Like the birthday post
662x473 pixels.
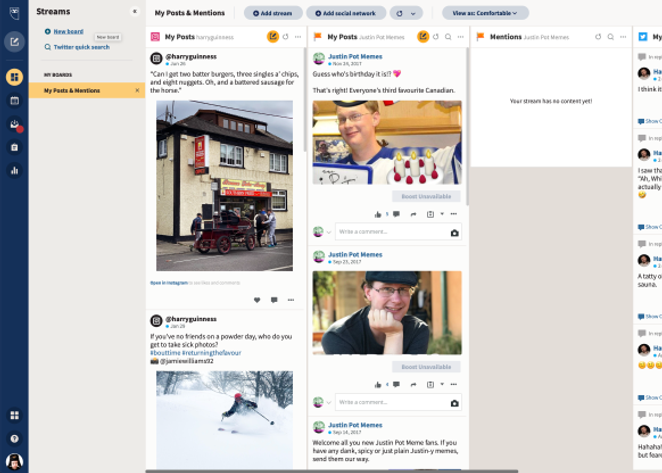pos(378,214)
